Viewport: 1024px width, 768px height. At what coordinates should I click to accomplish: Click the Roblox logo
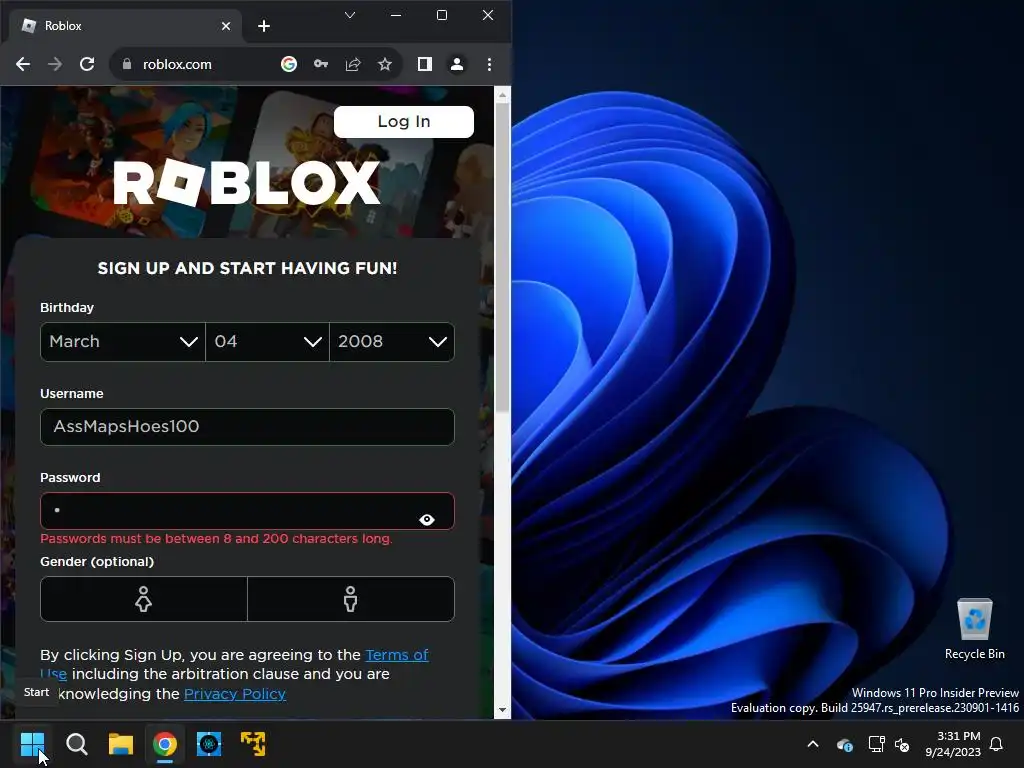[247, 183]
